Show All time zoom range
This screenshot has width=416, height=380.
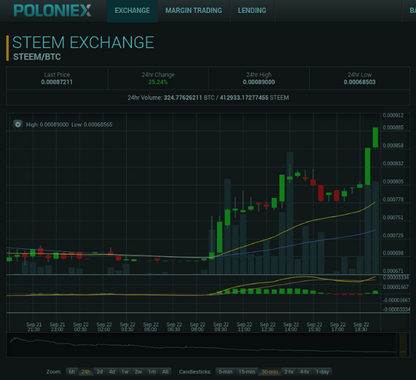165,372
